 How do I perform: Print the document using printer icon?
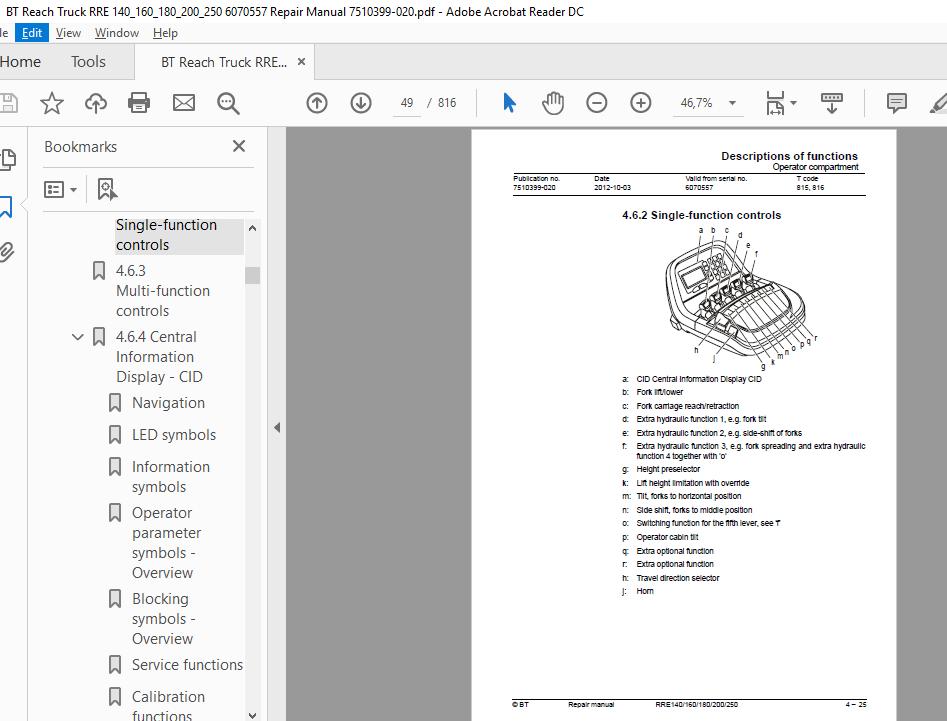(139, 103)
